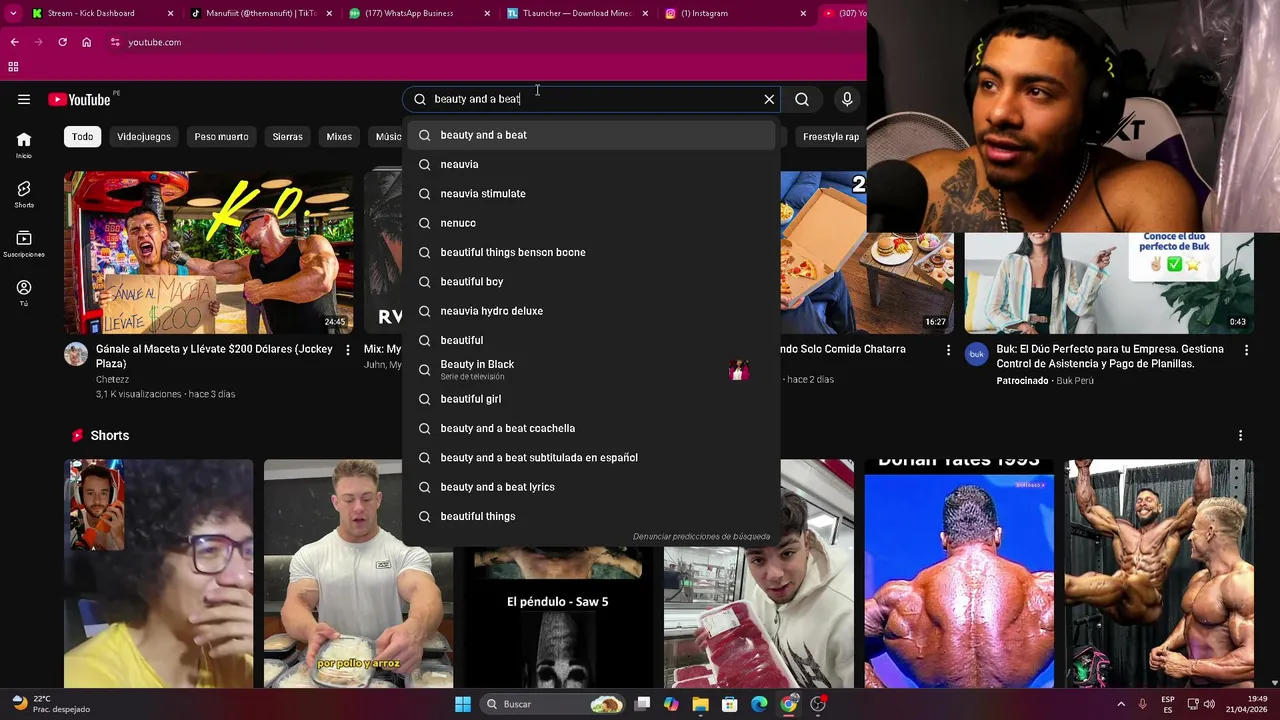Viewport: 1280px width, 720px height.
Task: Open the Buk: El Dúo Perfecto ad title
Action: [1110, 356]
